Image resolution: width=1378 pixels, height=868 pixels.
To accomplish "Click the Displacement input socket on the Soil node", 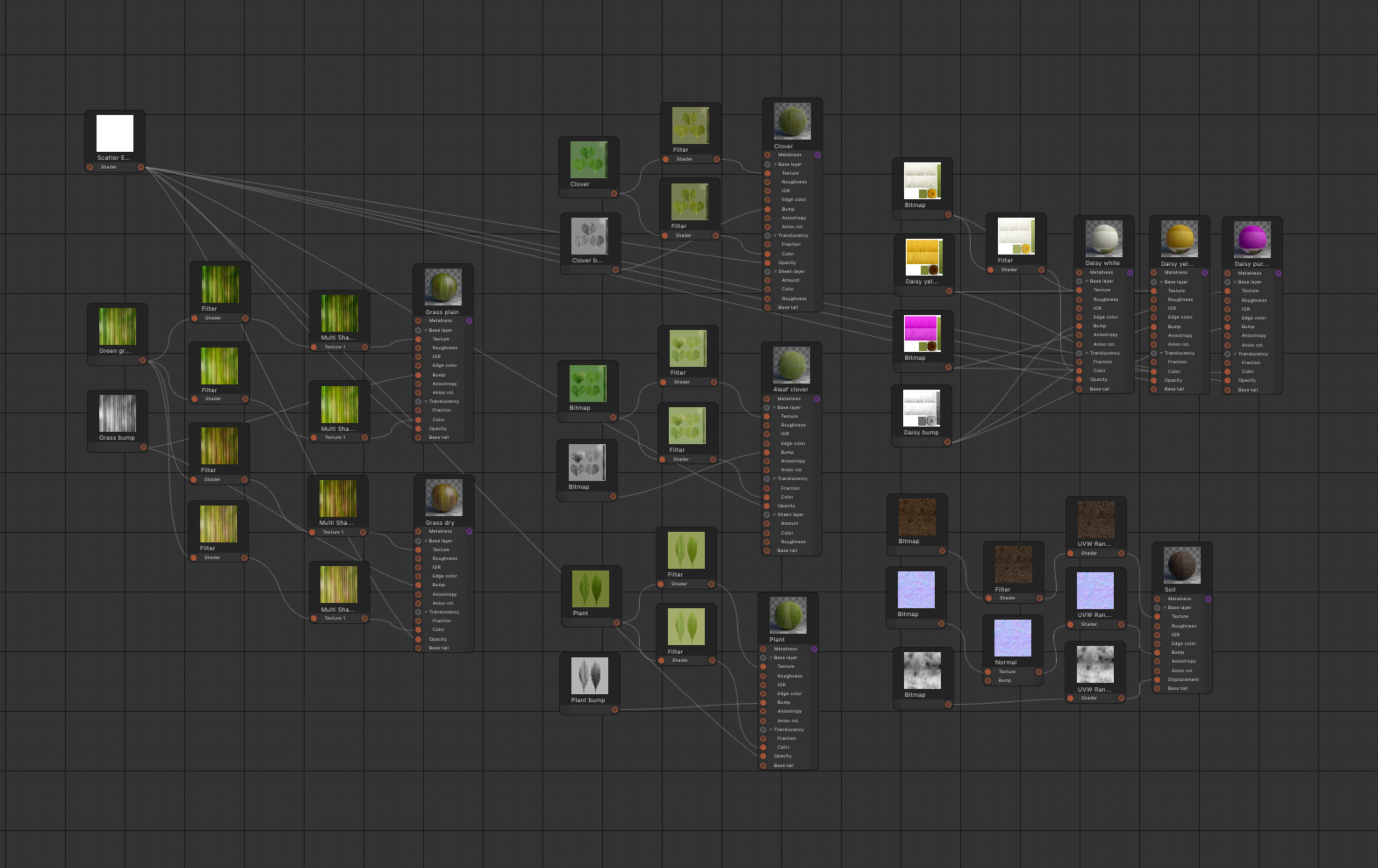I will (x=1157, y=680).
